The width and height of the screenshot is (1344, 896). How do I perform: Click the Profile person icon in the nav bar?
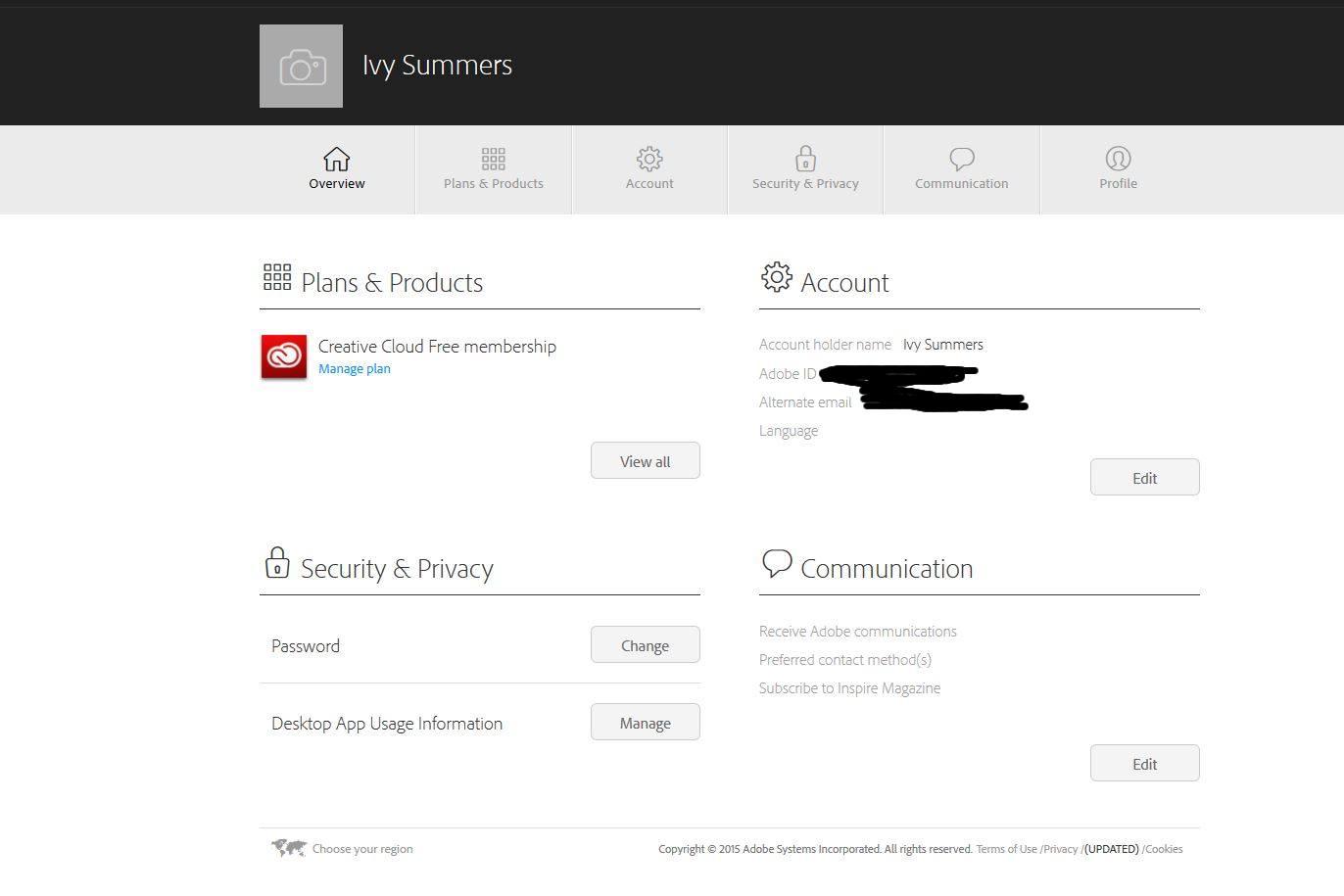tap(1118, 159)
